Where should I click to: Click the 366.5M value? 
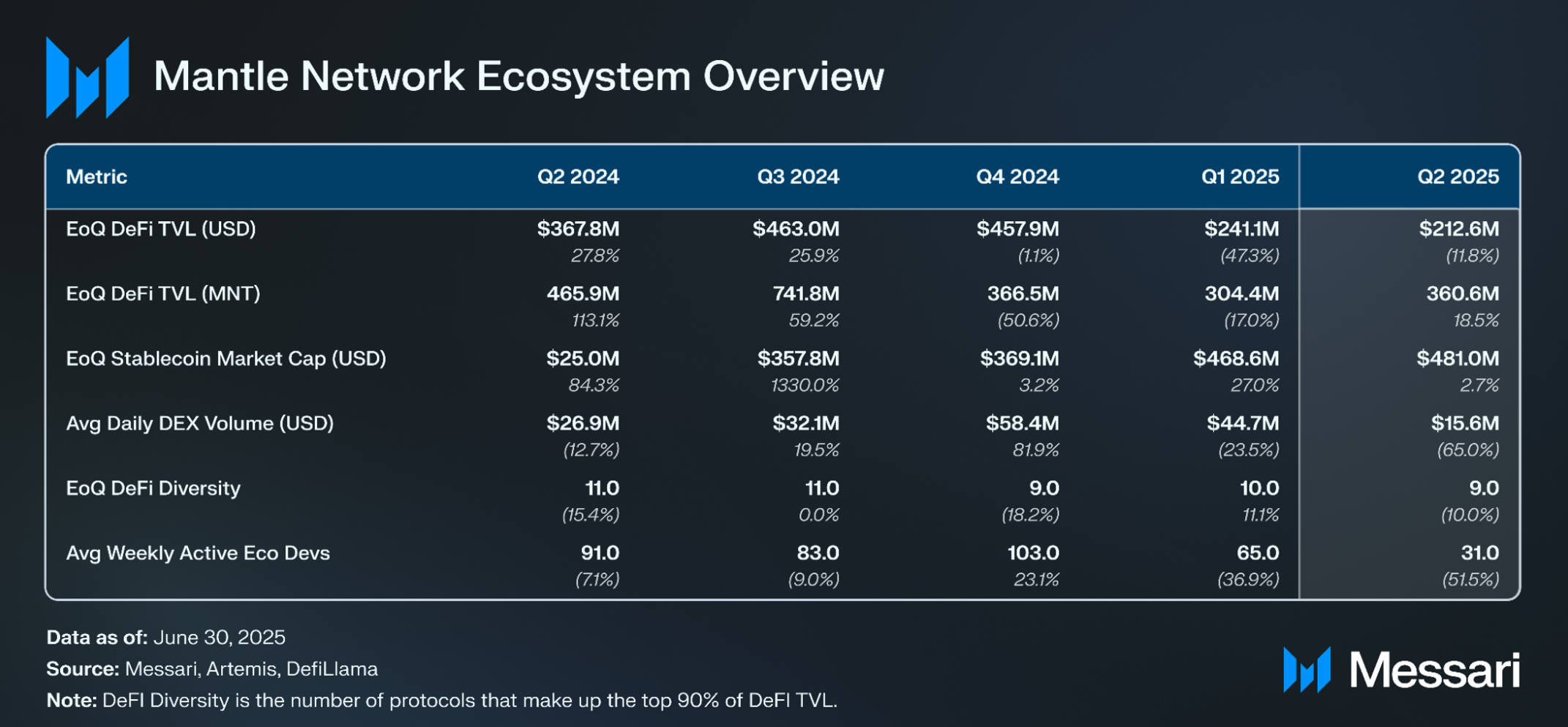pos(1023,294)
